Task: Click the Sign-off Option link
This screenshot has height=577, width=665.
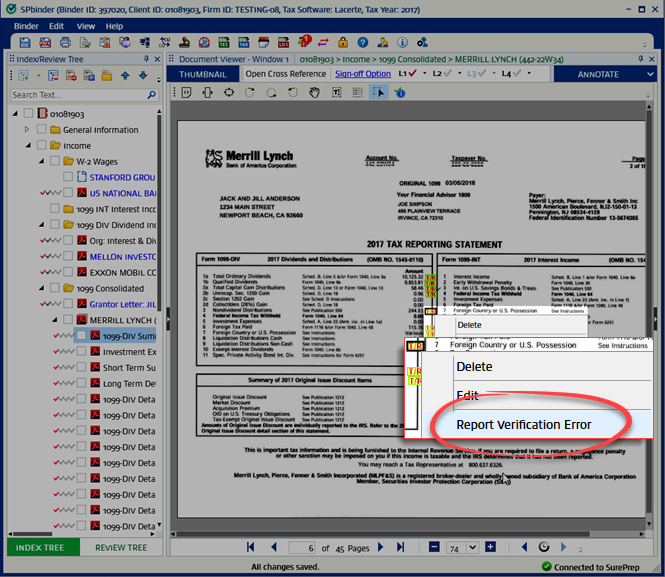Action: pyautogui.click(x=362, y=74)
